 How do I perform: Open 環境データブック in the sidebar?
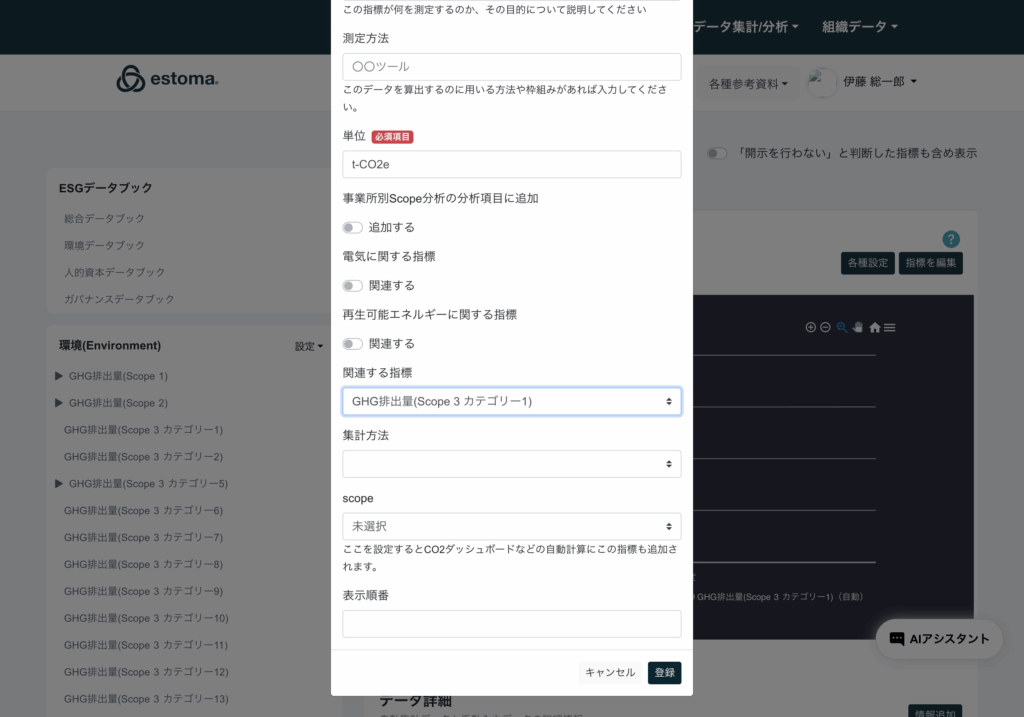coord(104,245)
